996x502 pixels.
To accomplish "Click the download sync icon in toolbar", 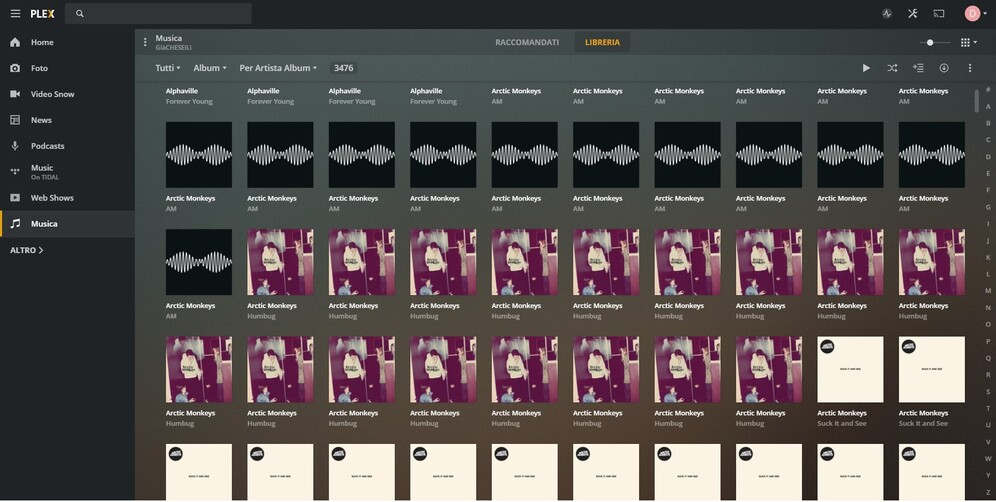I will click(x=944, y=68).
